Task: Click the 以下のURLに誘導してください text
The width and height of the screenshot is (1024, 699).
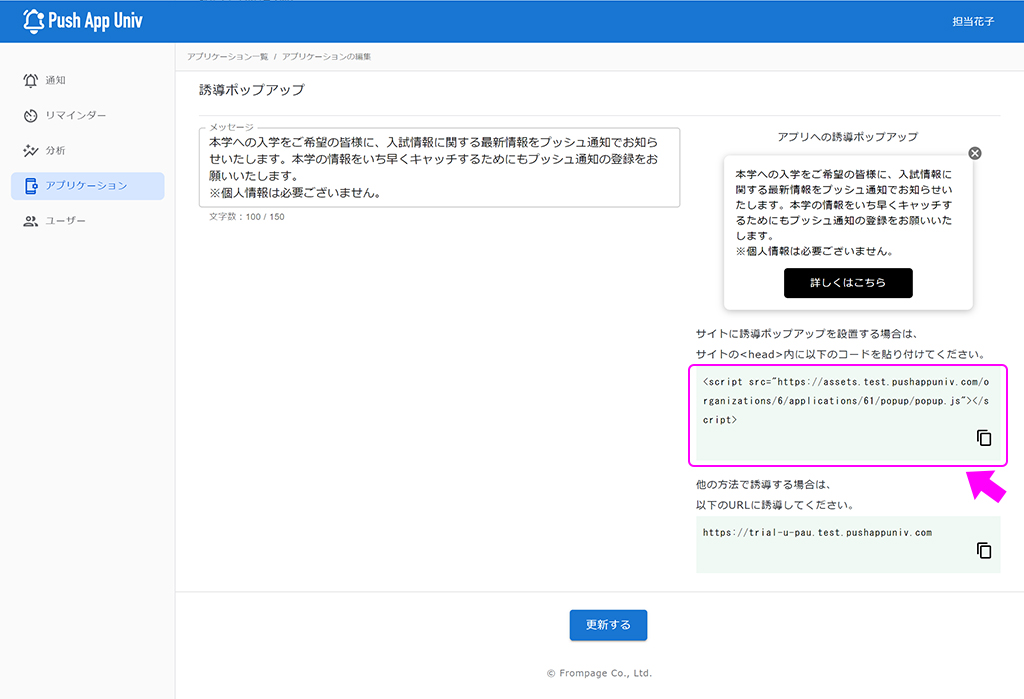Action: pyautogui.click(x=775, y=505)
